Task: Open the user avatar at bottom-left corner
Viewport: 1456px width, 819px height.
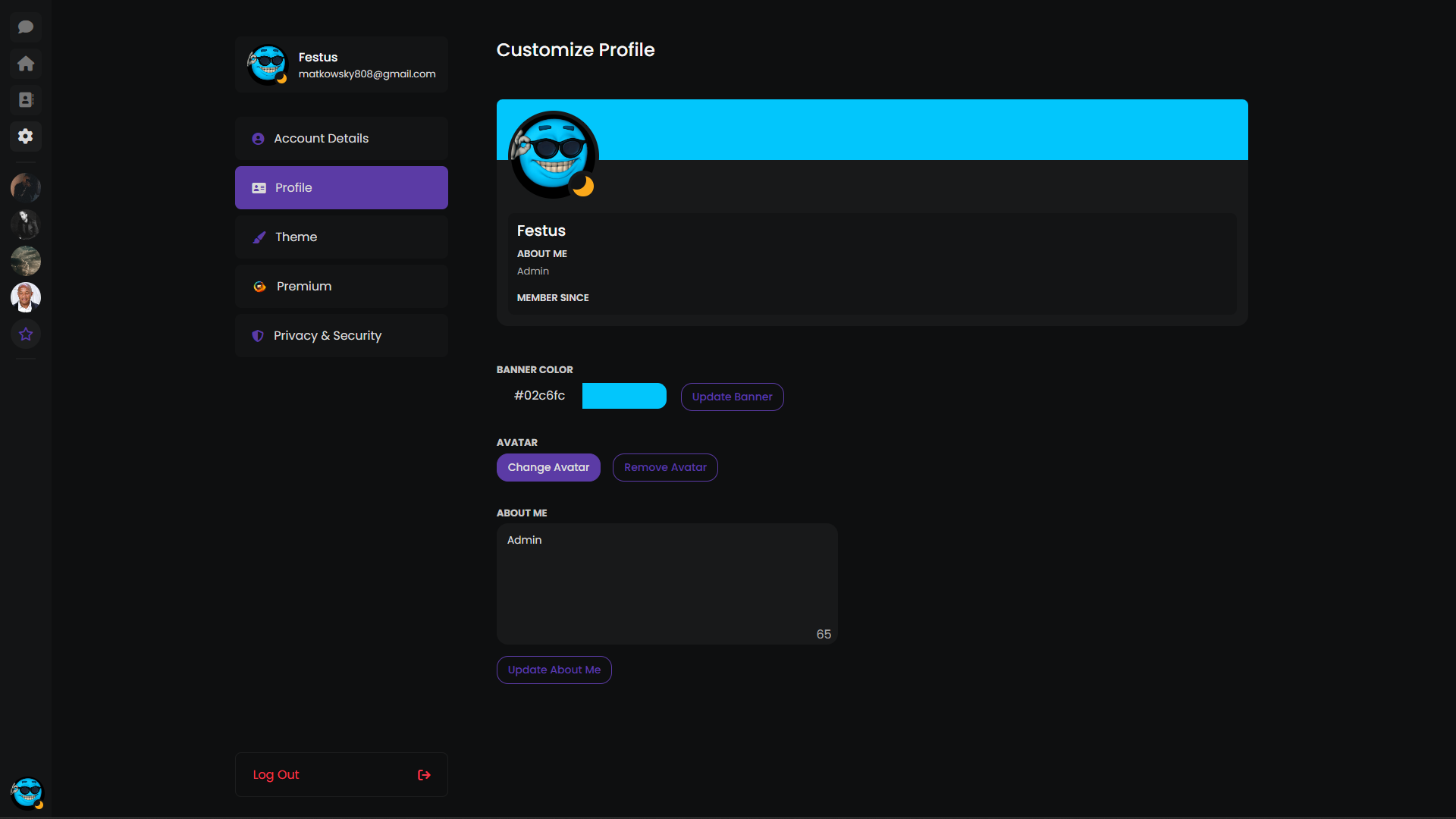Action: click(x=27, y=793)
